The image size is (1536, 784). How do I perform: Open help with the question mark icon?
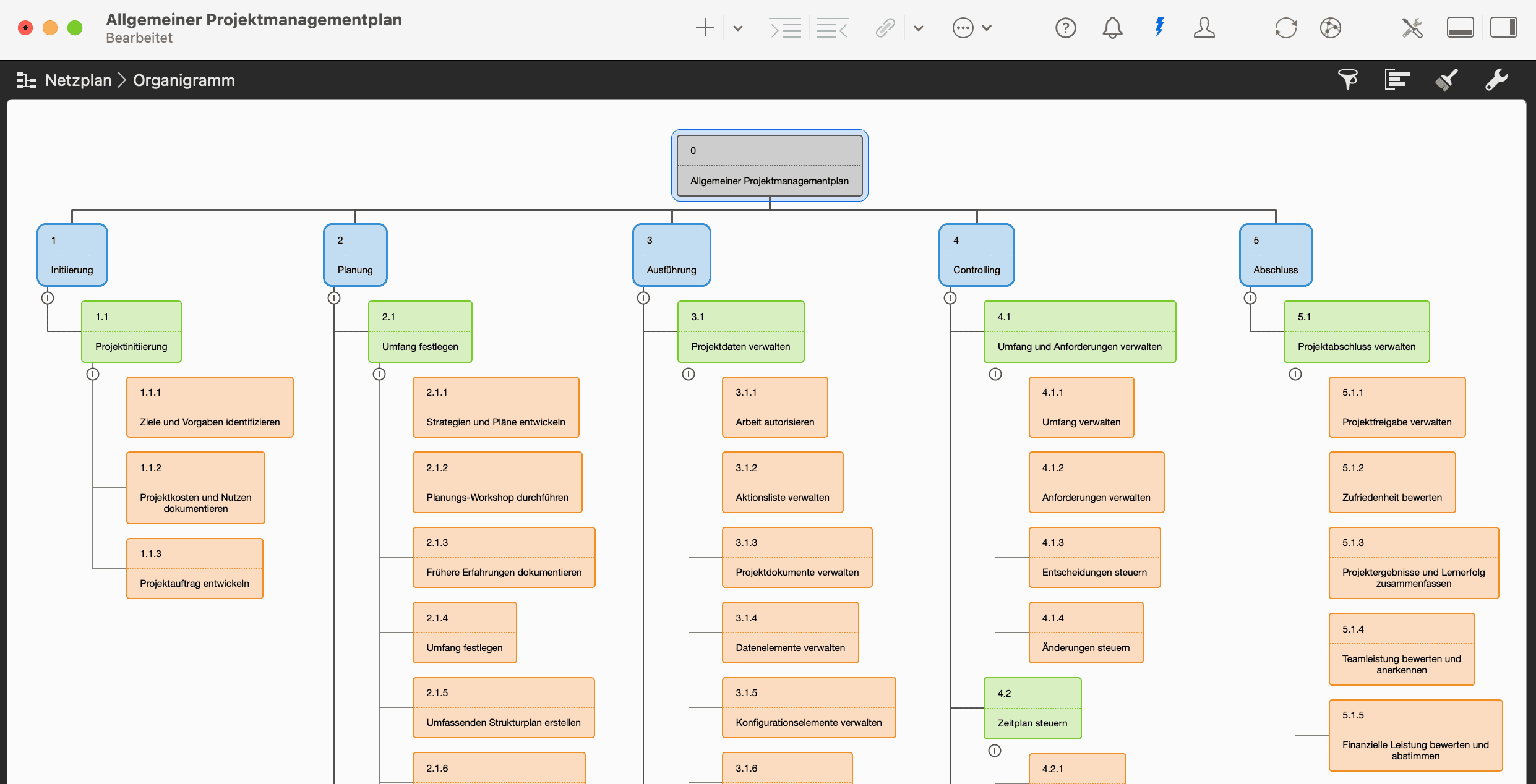coord(1065,28)
